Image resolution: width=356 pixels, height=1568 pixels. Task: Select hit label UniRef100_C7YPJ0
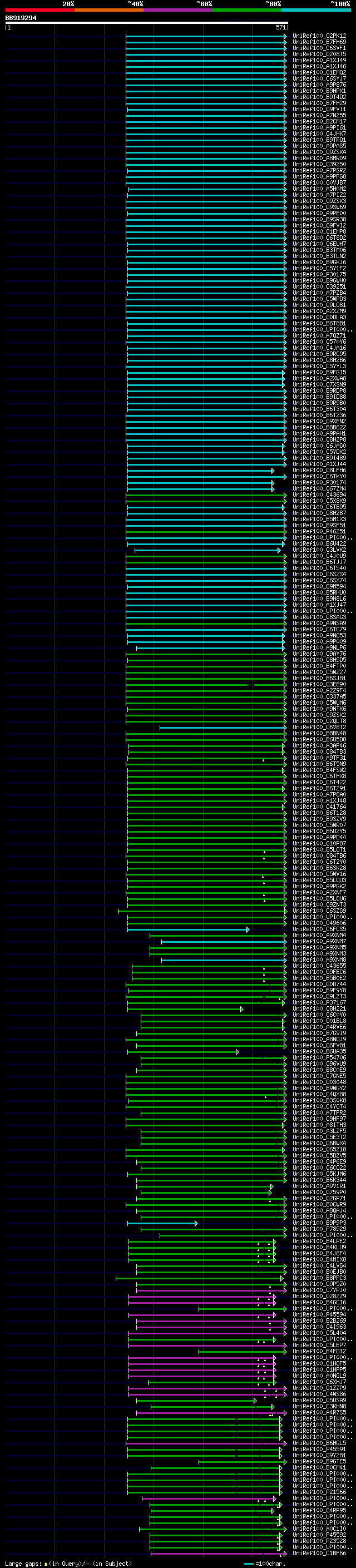click(319, 1290)
